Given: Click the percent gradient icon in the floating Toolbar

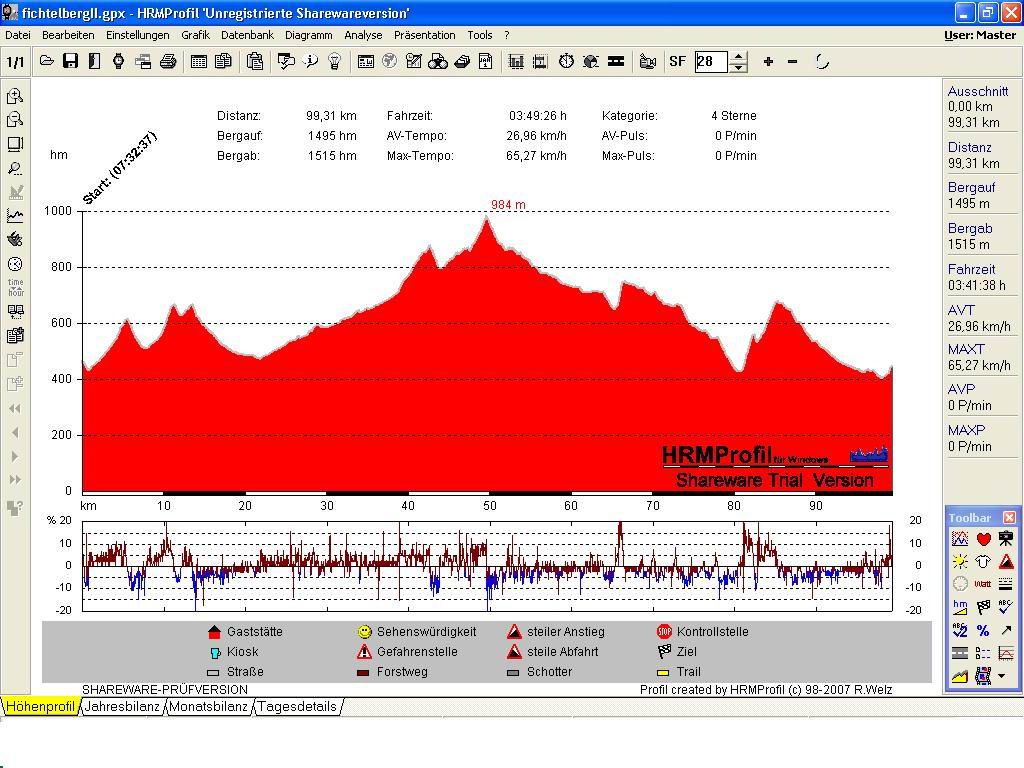Looking at the screenshot, I should click(983, 630).
